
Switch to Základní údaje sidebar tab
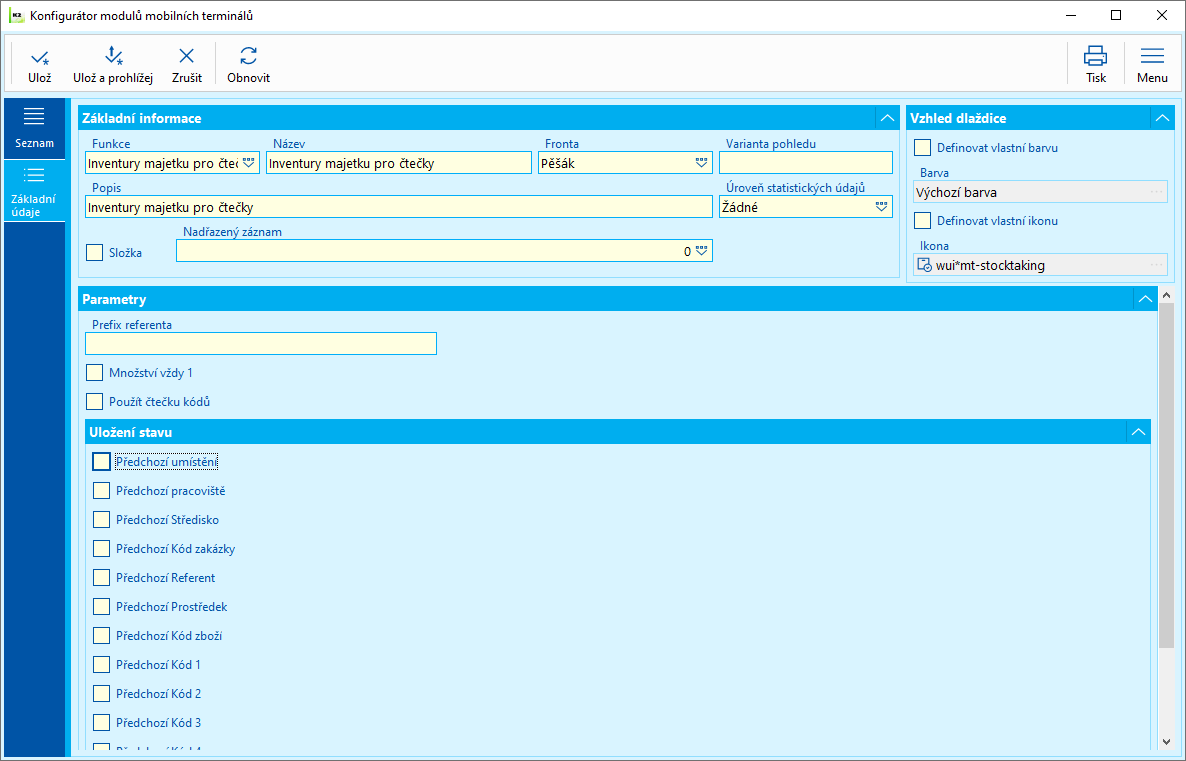(x=34, y=192)
